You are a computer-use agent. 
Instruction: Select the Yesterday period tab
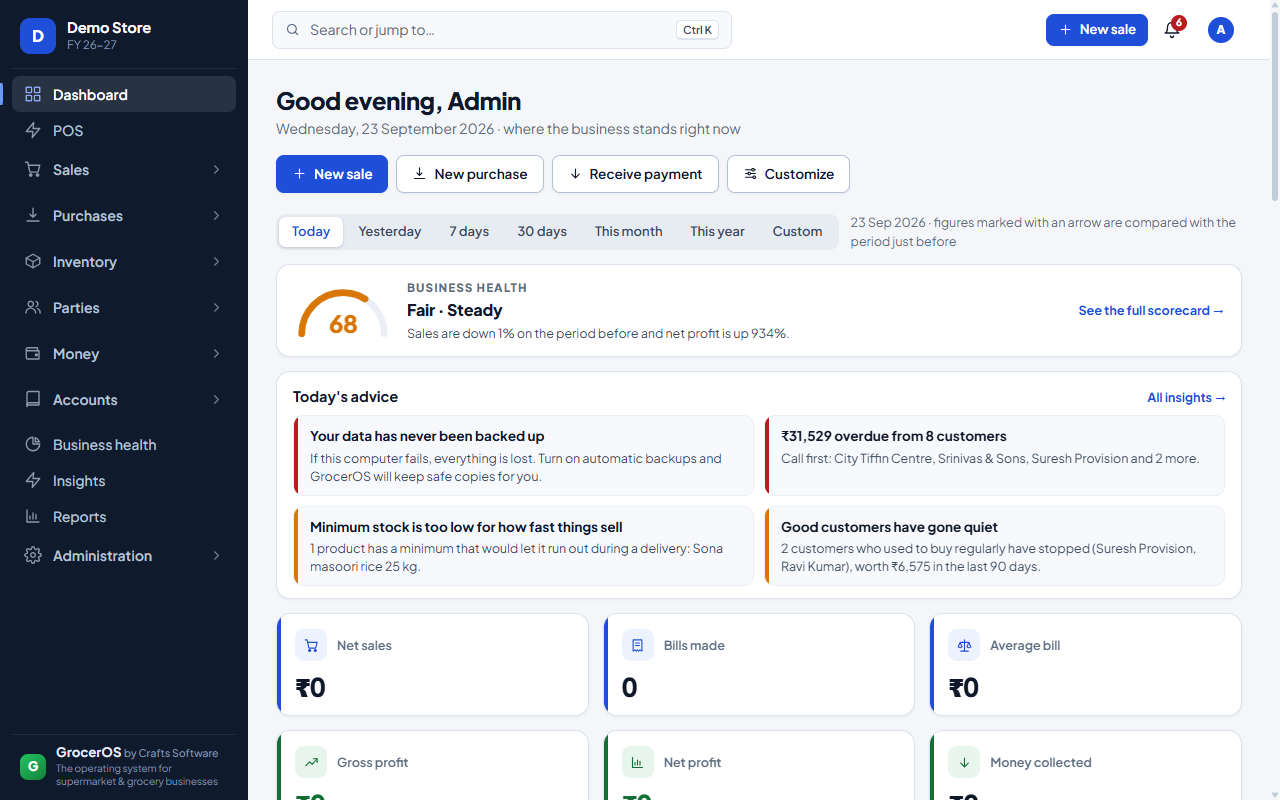390,231
